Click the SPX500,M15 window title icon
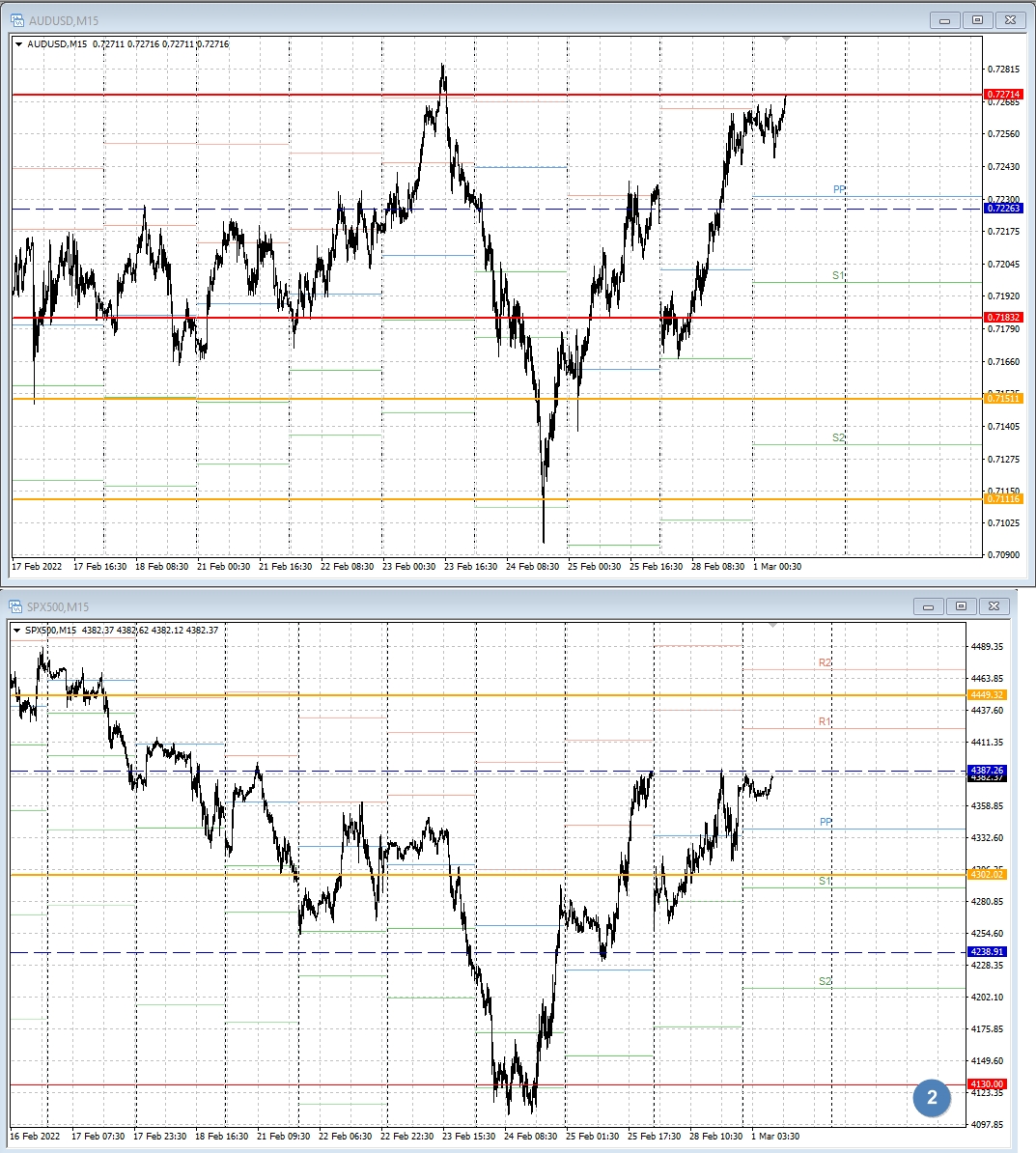Screen dimensions: 1036x1153 click(x=16, y=606)
